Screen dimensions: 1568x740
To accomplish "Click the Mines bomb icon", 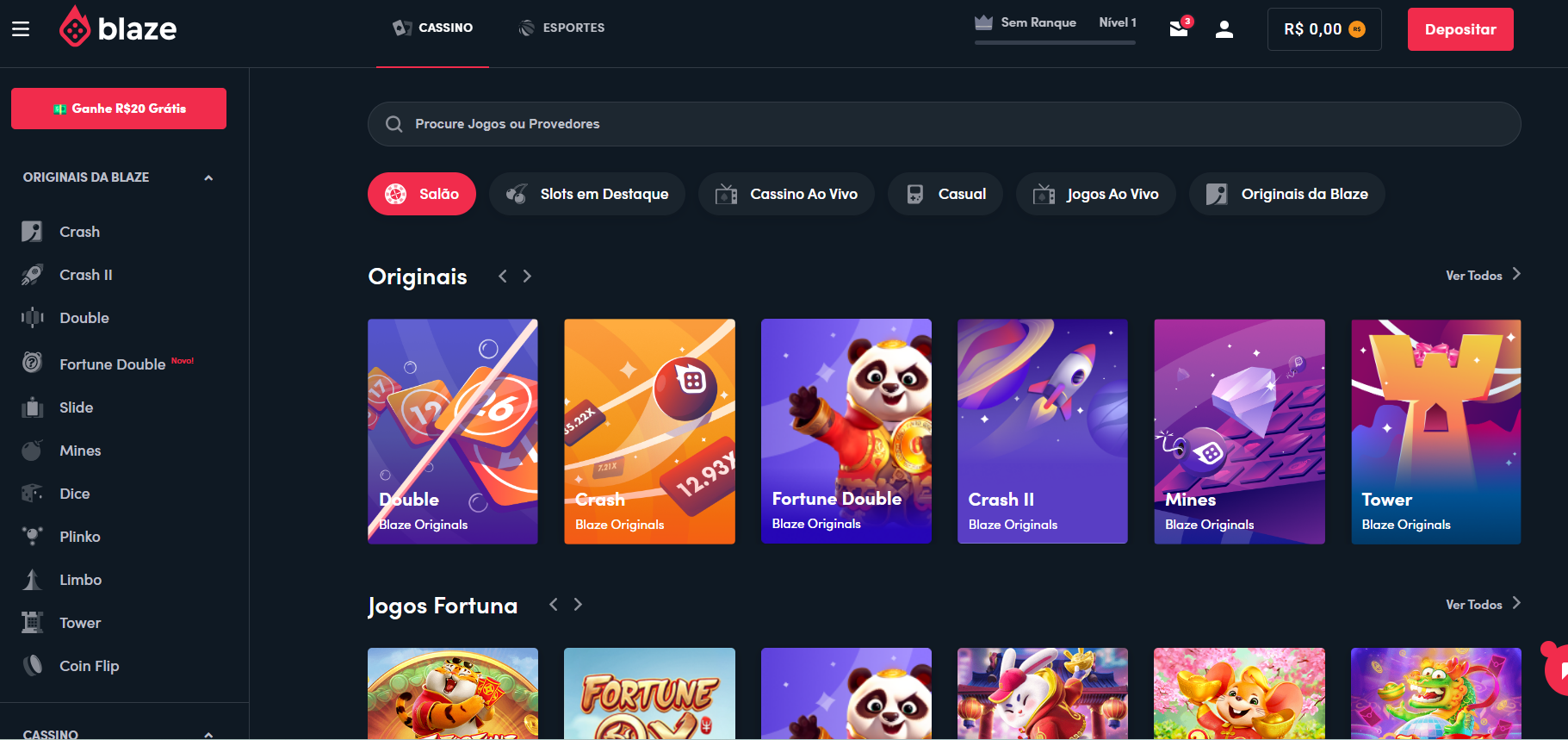I will (x=32, y=451).
